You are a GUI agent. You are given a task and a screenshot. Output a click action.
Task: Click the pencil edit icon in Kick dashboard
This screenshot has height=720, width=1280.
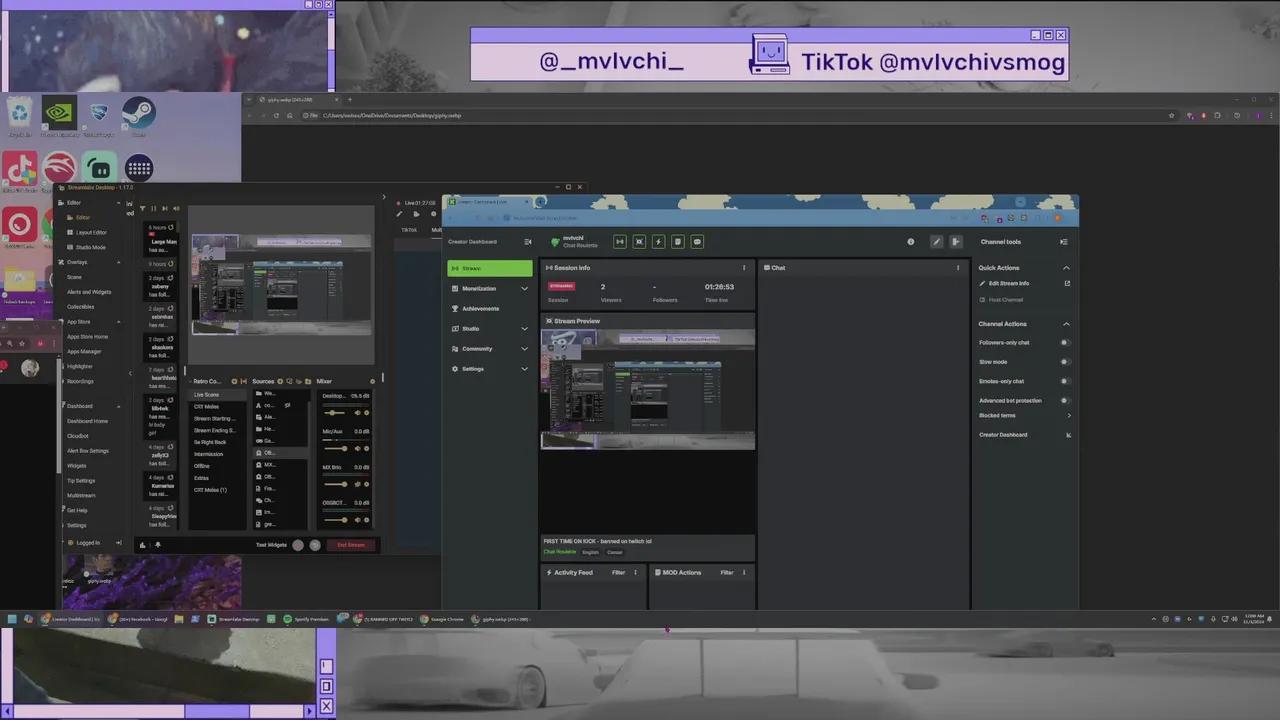[x=936, y=241]
